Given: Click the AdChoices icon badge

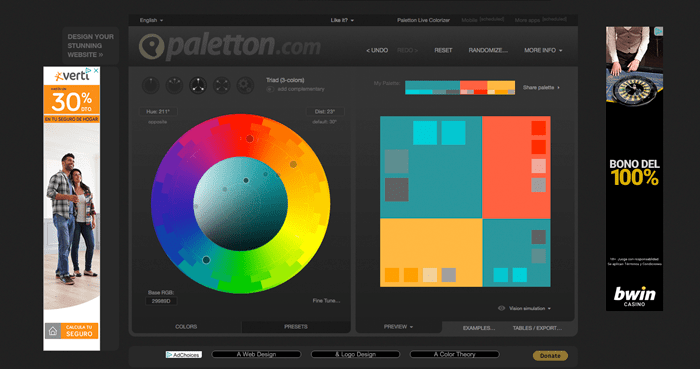Looking at the screenshot, I should (x=183, y=355).
